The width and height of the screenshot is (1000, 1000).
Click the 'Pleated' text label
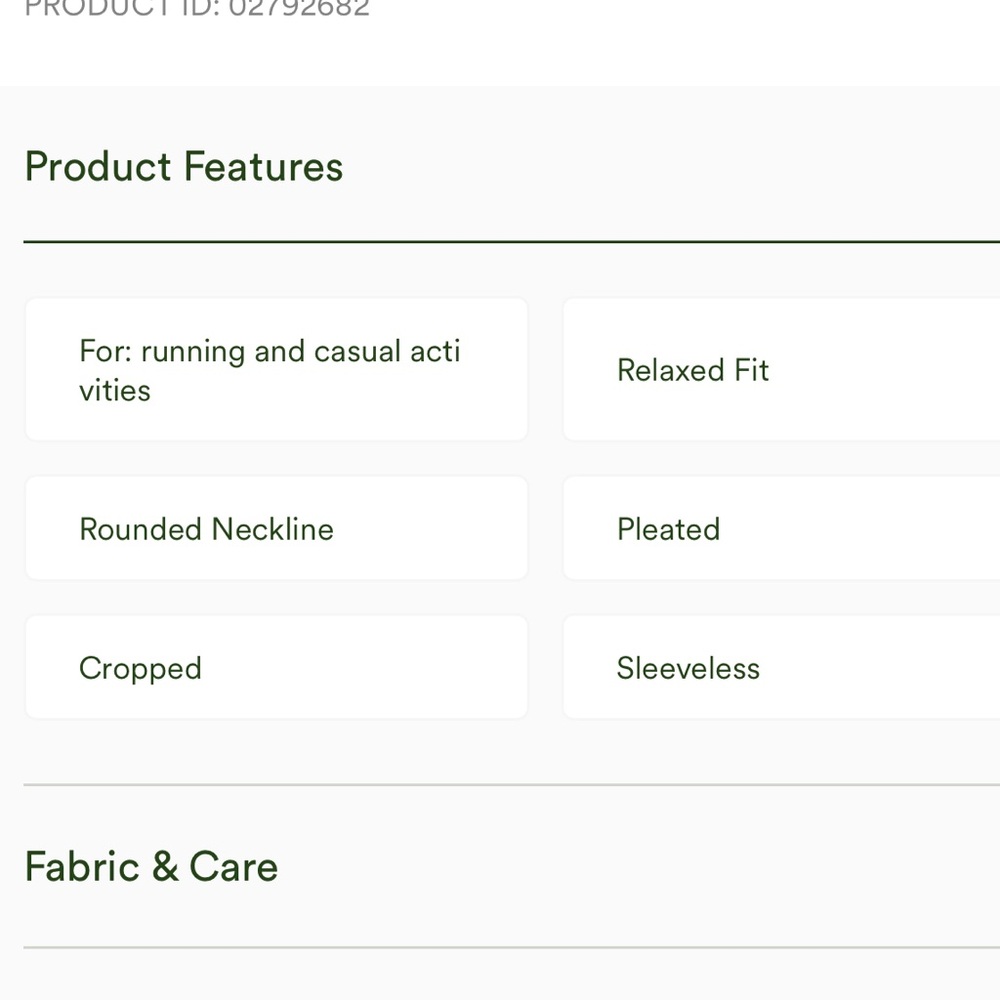tap(668, 529)
